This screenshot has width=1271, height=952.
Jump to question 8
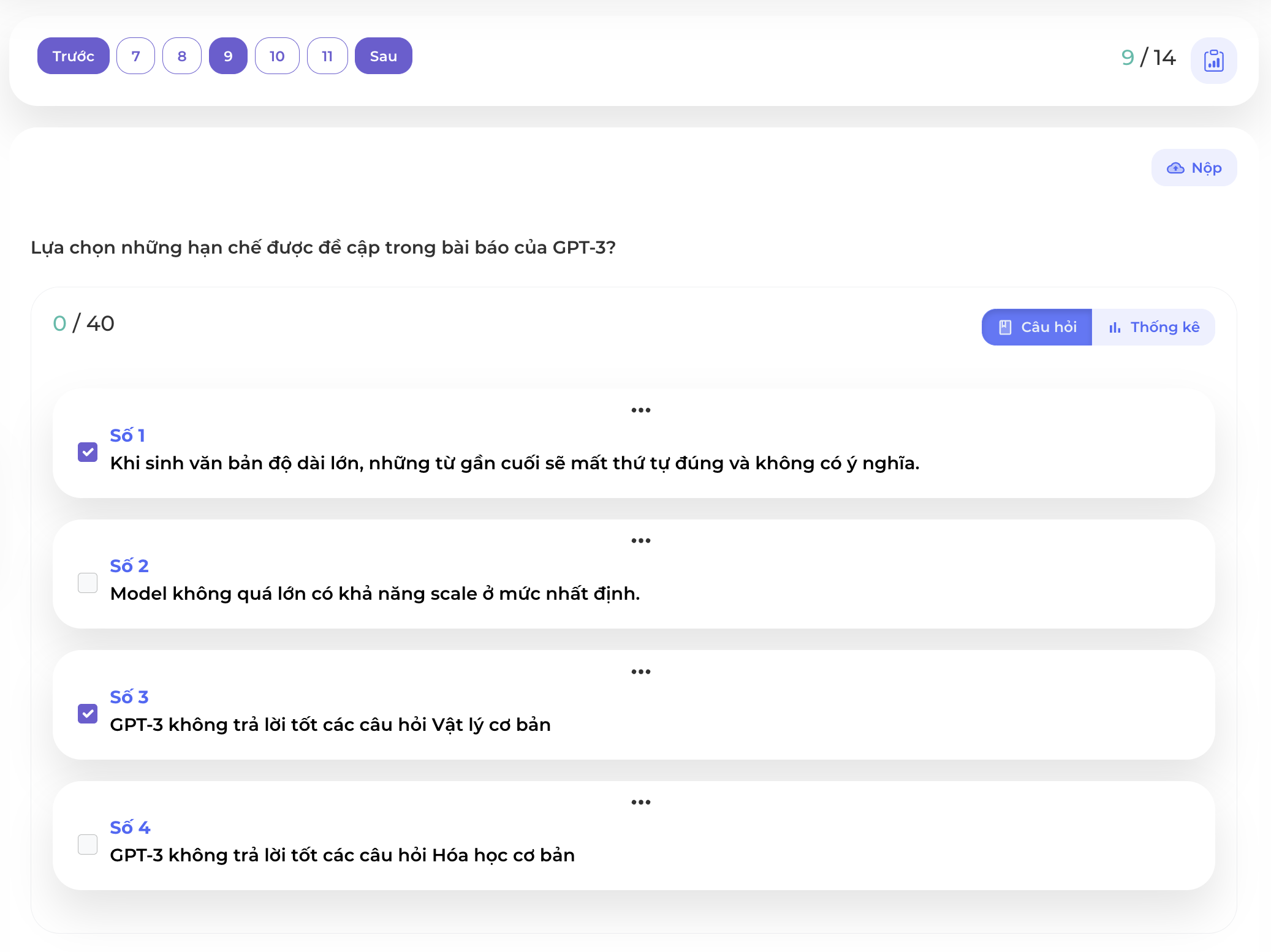[182, 56]
